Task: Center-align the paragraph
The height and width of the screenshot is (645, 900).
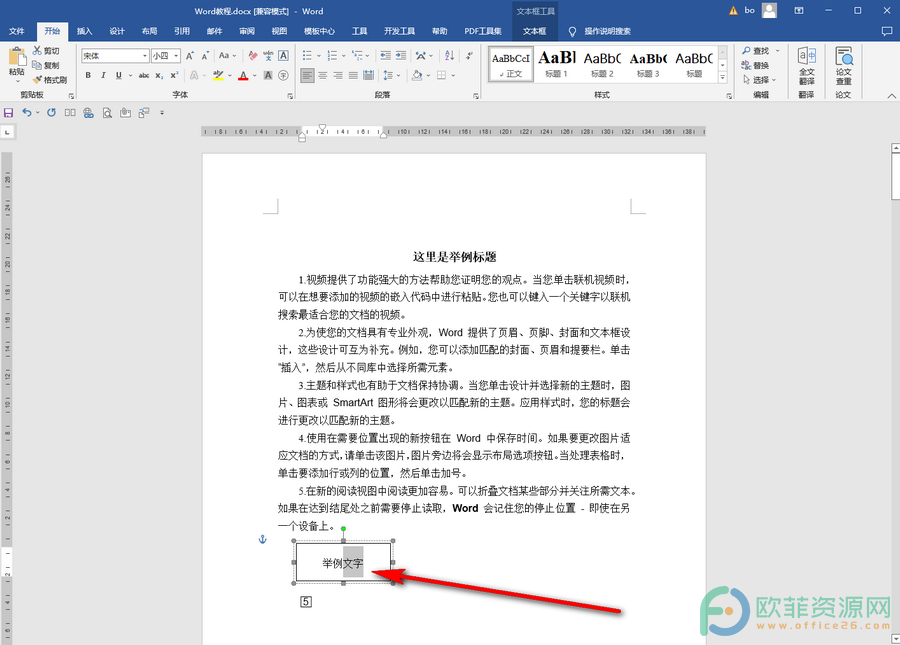Action: [x=323, y=75]
